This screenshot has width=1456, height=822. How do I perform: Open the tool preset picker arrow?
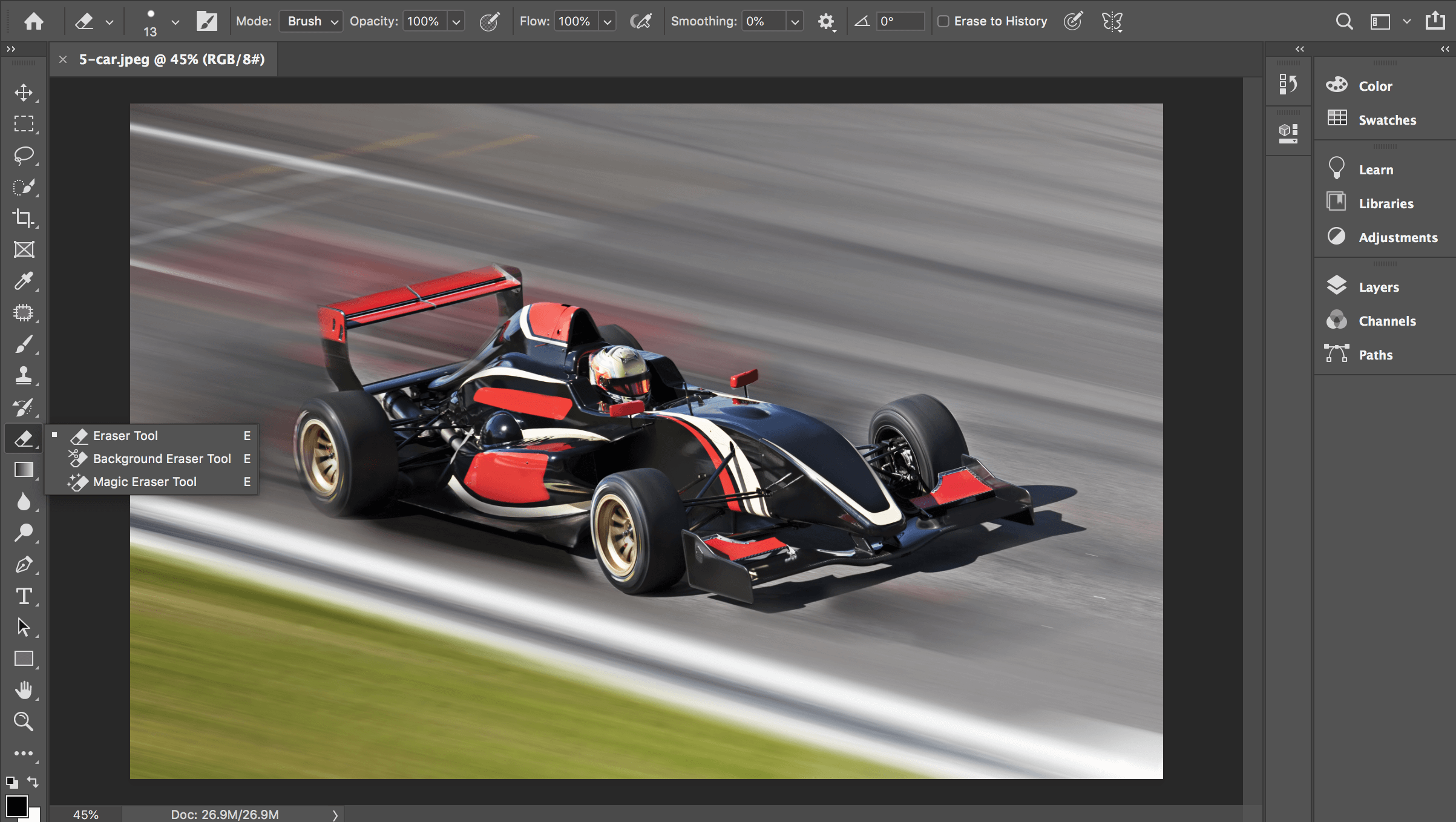[x=110, y=22]
